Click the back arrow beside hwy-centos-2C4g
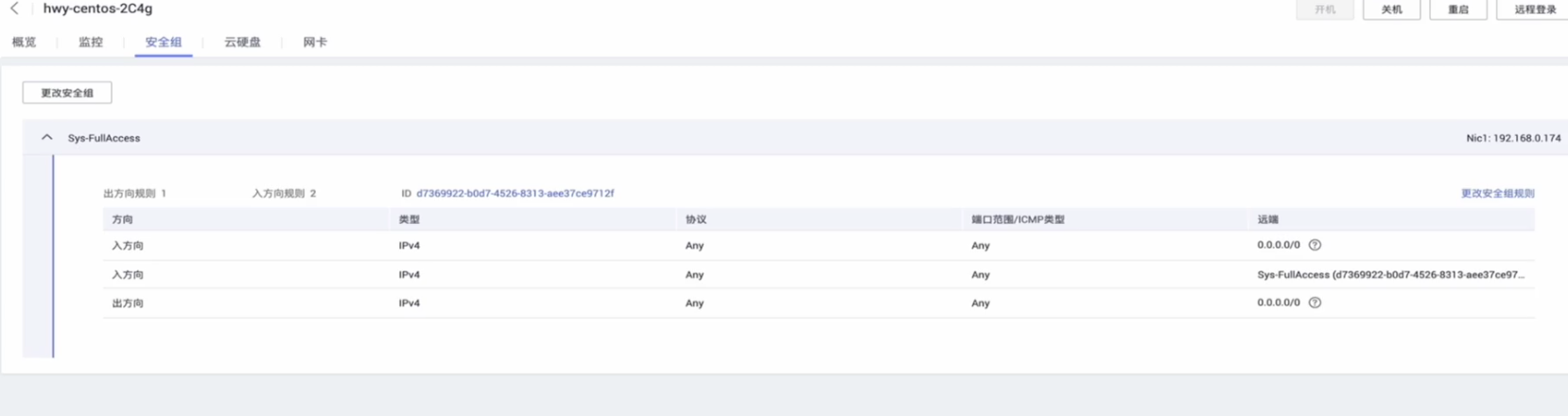Image resolution: width=1568 pixels, height=416 pixels. point(14,9)
